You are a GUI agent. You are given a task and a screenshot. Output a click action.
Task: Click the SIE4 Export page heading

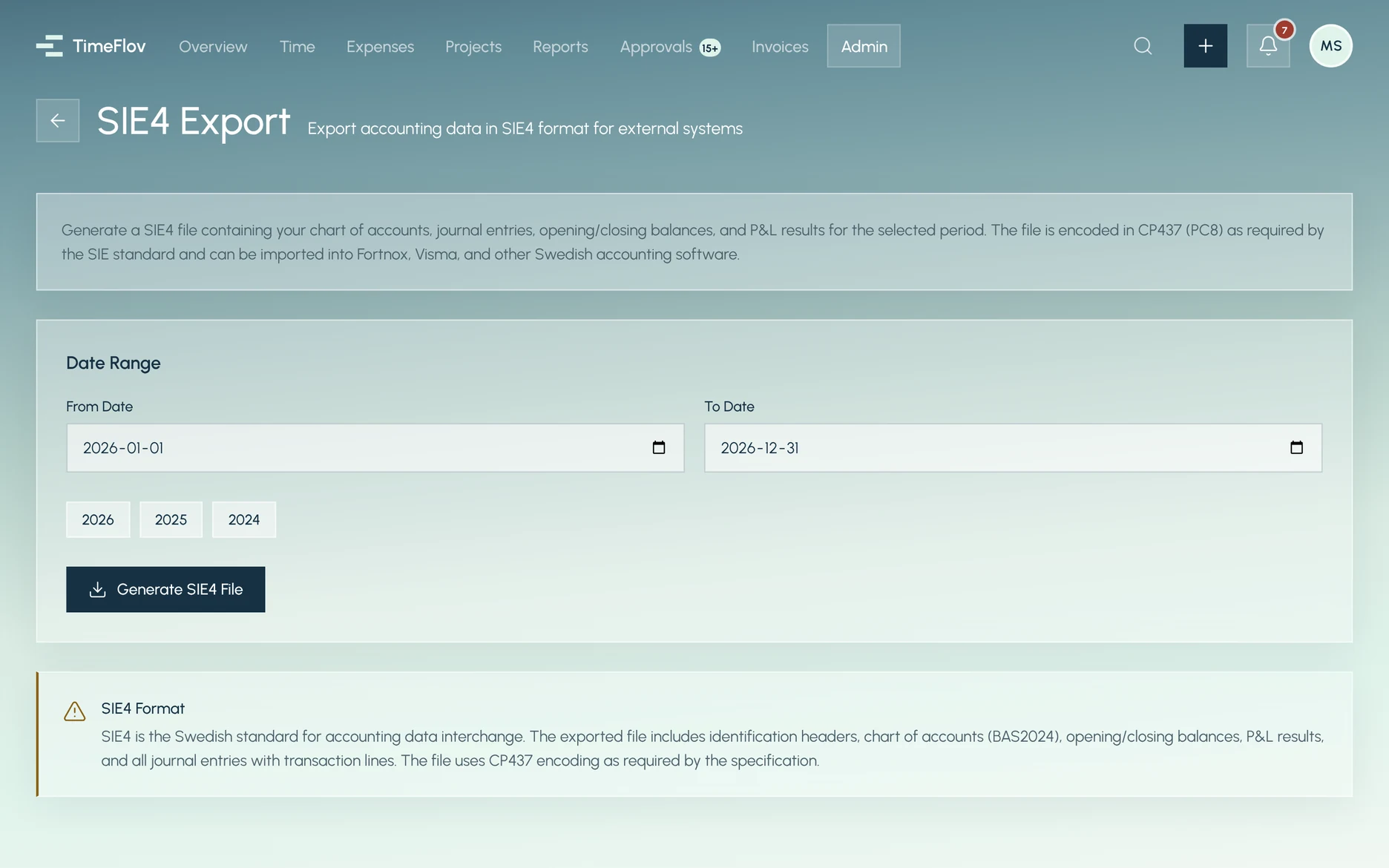[194, 121]
